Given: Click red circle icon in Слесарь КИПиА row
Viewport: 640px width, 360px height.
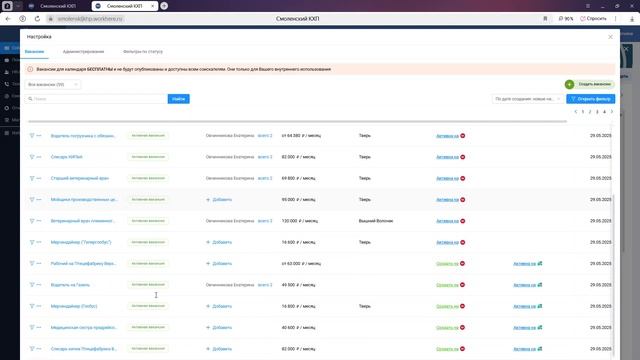Looking at the screenshot, I should (x=463, y=157).
